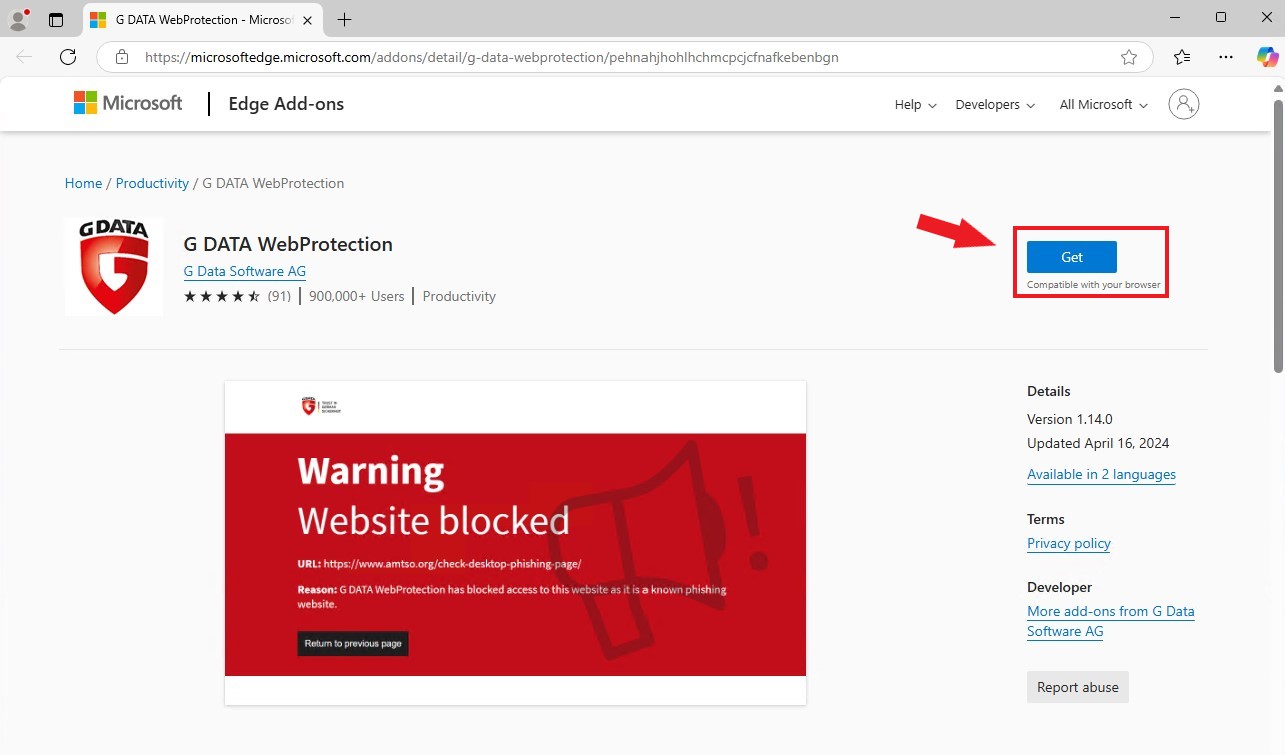The width and height of the screenshot is (1285, 755).
Task: Open G Data Software AG publisher link
Action: pos(245,271)
